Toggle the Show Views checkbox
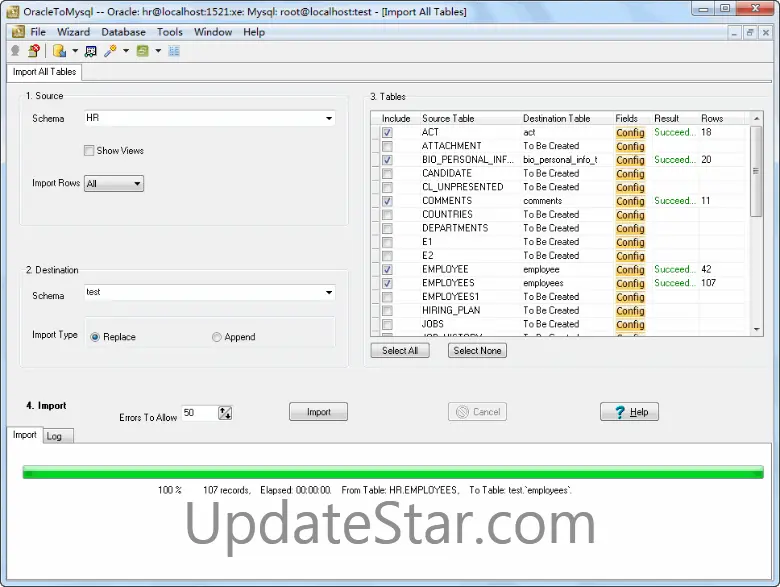The image size is (780, 587). 89,150
